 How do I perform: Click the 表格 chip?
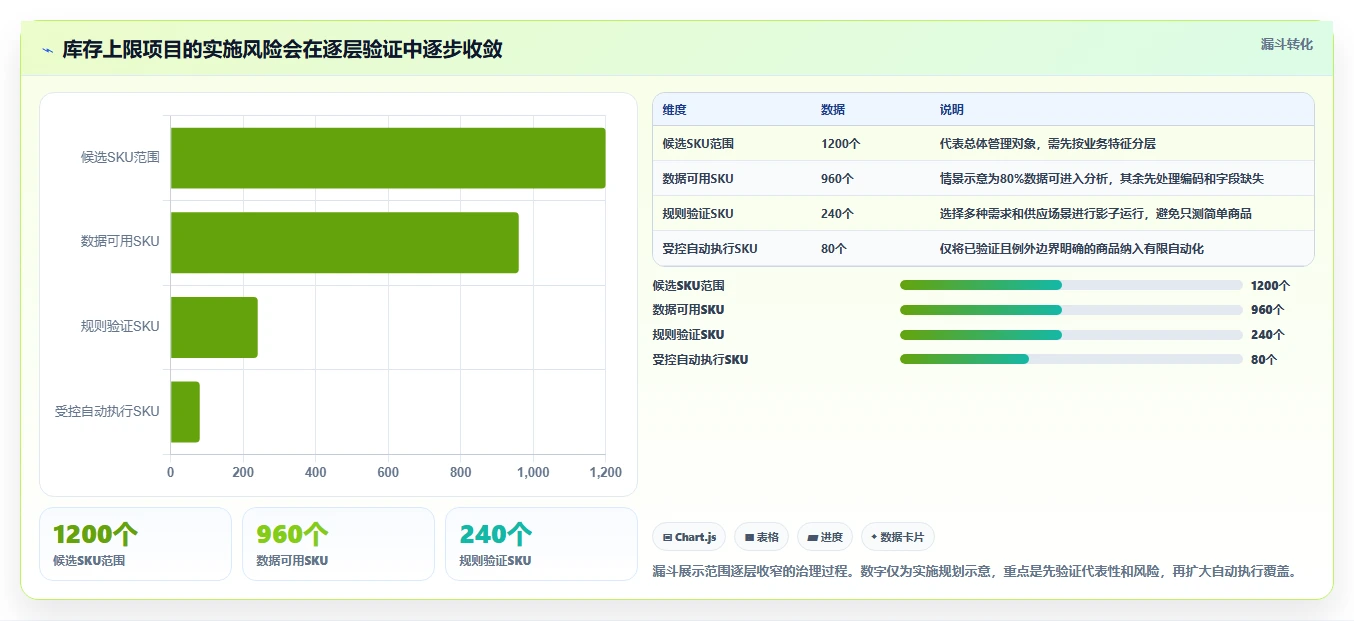[761, 537]
